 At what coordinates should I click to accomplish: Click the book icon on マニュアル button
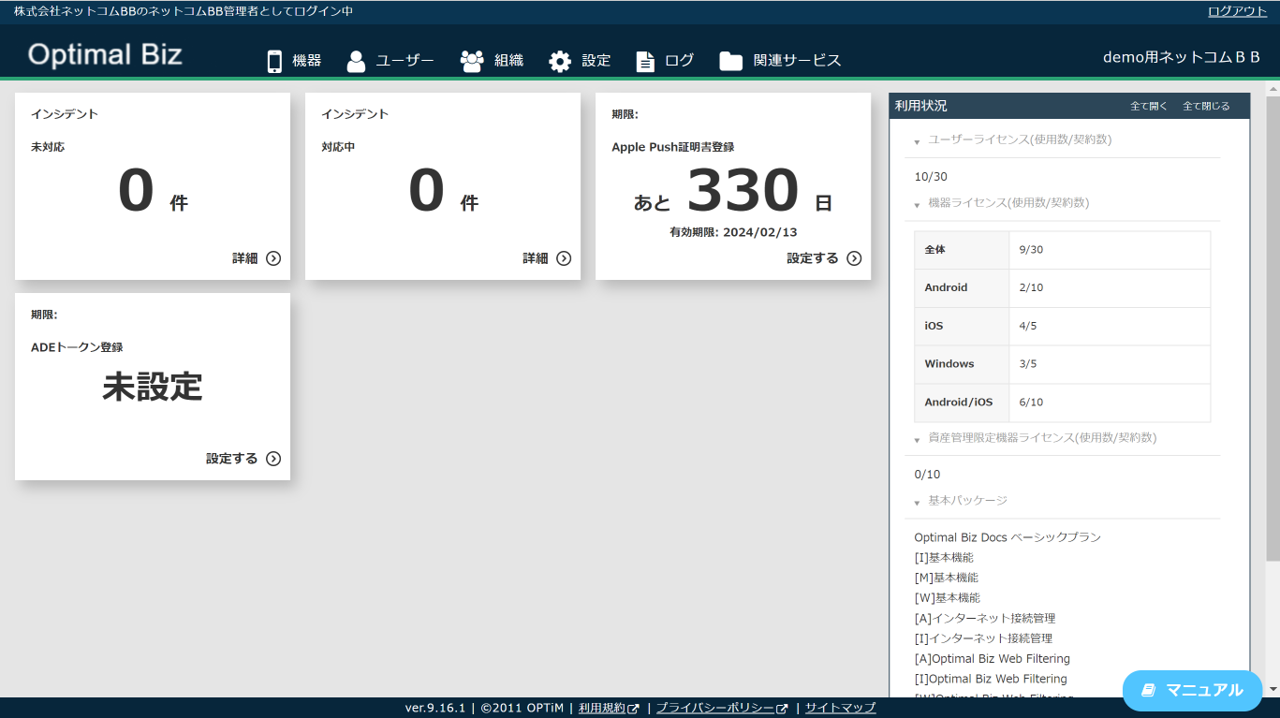pyautogui.click(x=1149, y=690)
